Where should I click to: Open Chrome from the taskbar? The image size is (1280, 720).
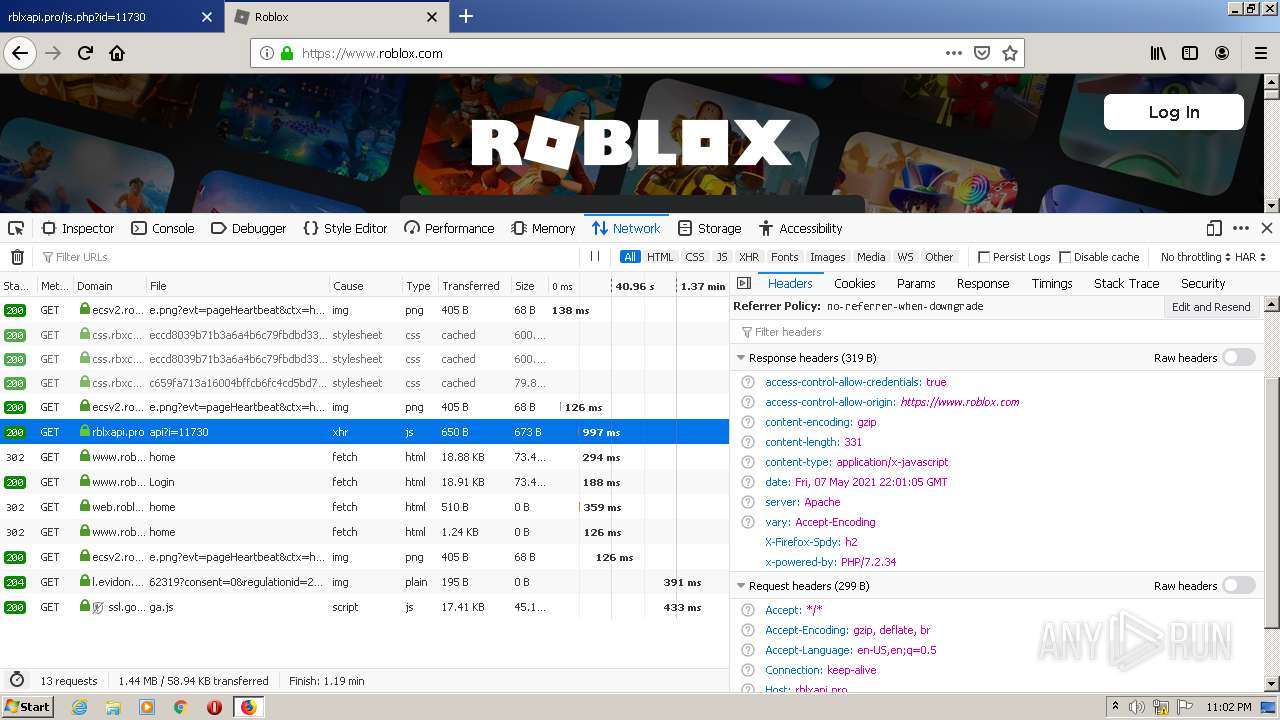pyautogui.click(x=180, y=707)
